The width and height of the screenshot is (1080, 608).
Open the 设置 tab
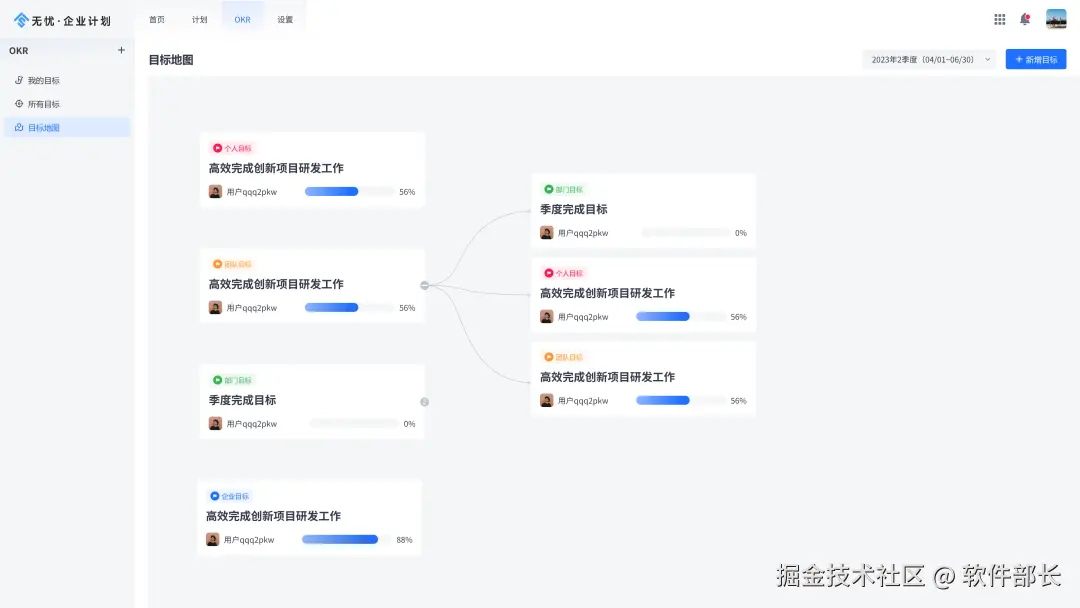(x=284, y=18)
